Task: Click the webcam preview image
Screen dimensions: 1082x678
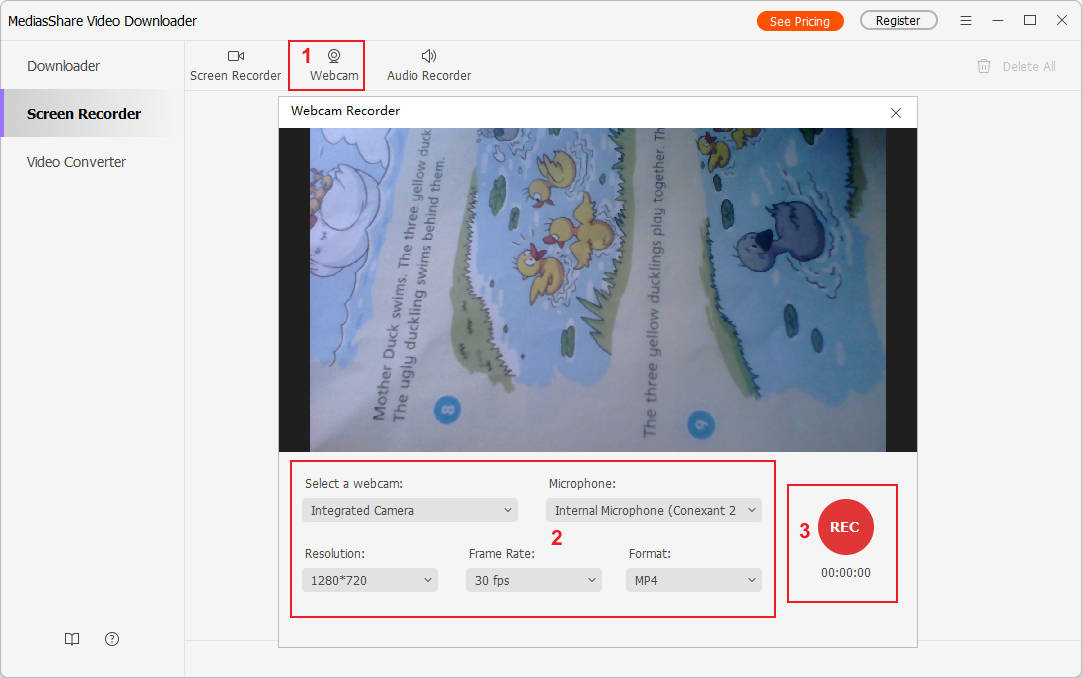Action: (597, 290)
